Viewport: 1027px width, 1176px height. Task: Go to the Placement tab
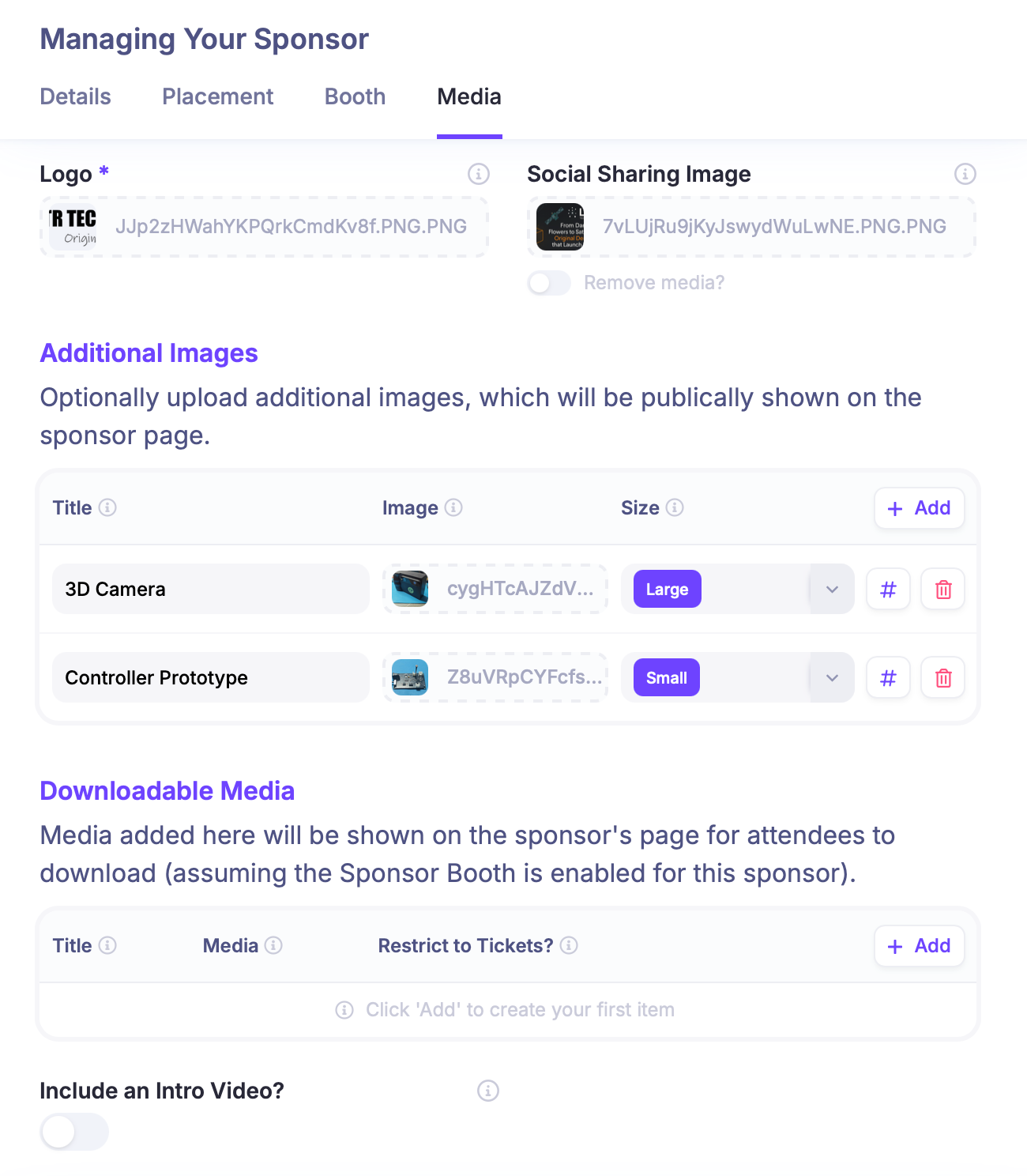pyautogui.click(x=218, y=96)
